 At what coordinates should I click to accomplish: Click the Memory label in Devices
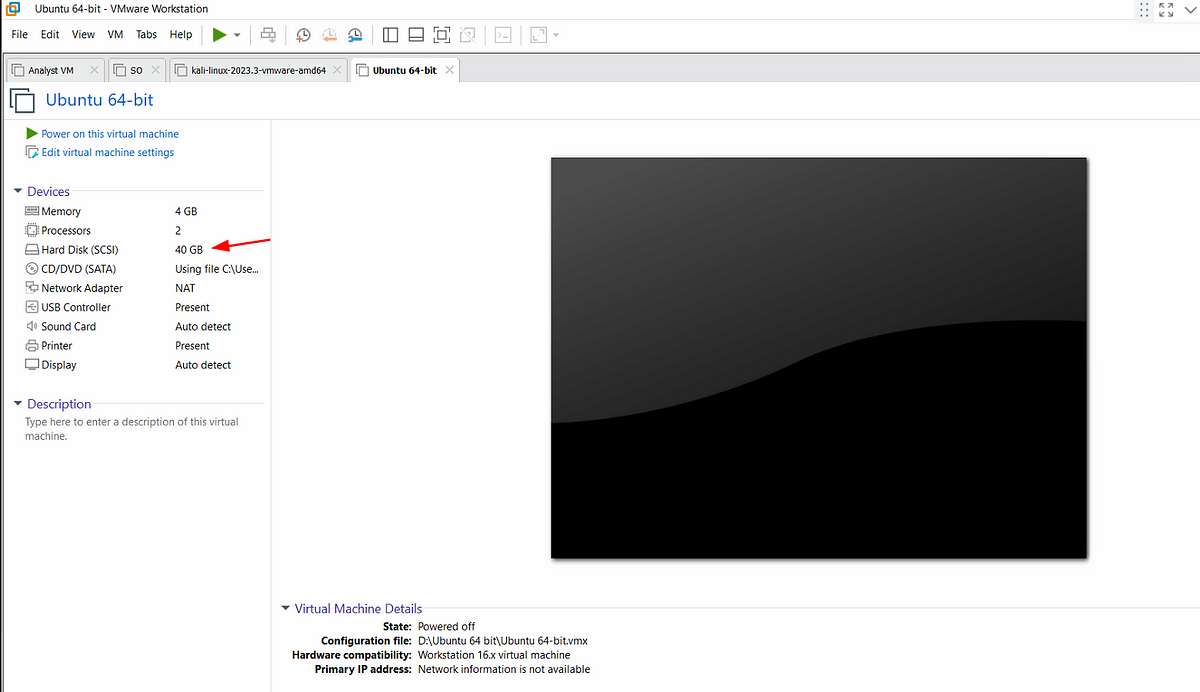pyautogui.click(x=61, y=212)
